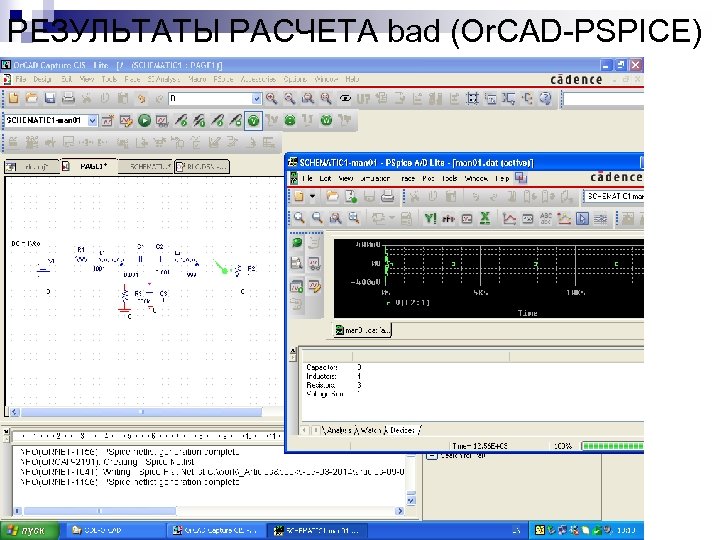Screen dimensions: 720x540
Task: Switch to the Analysis tab in PSpice output
Action: tap(338, 430)
